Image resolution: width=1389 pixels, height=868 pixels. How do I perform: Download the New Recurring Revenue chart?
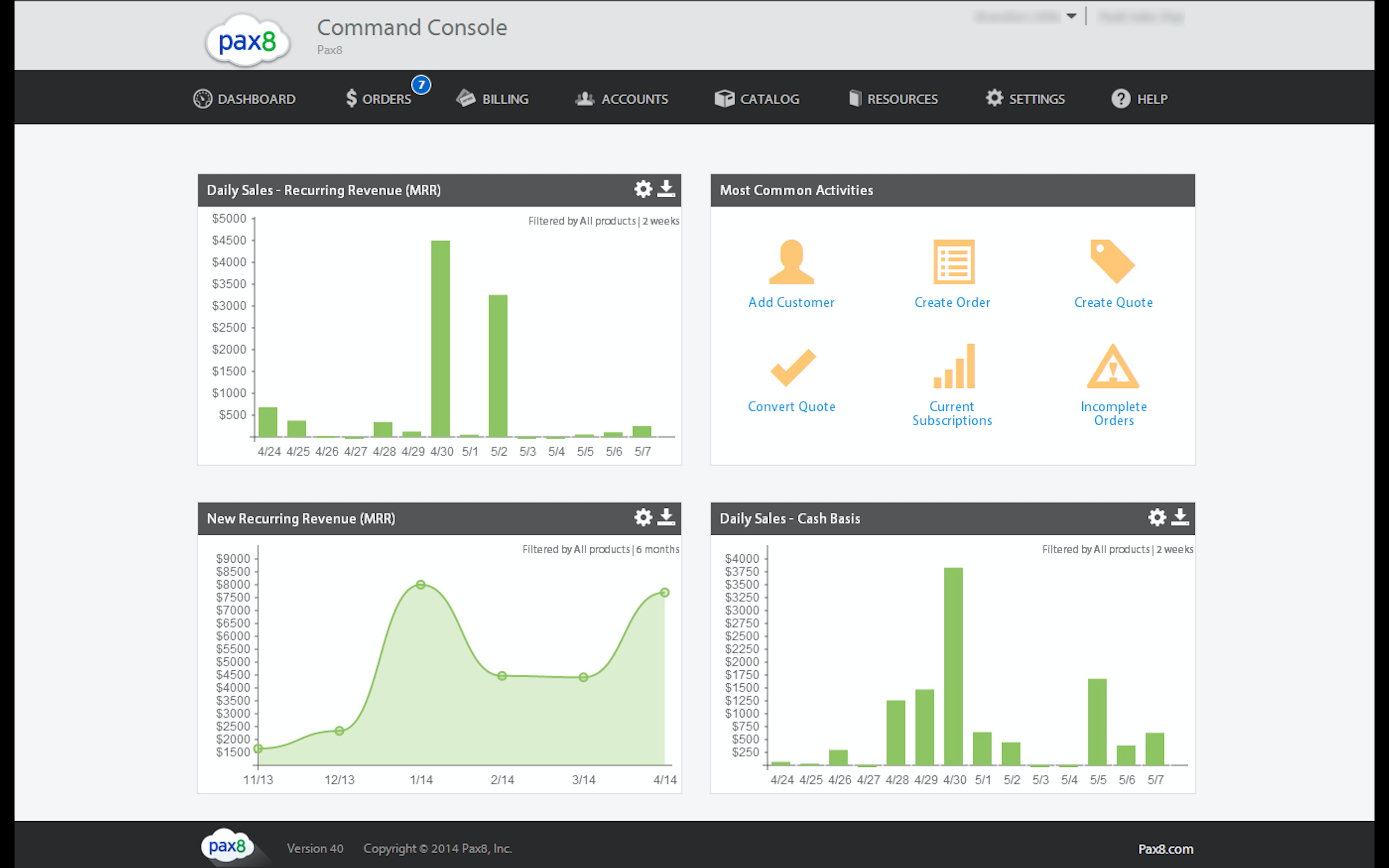(x=666, y=518)
